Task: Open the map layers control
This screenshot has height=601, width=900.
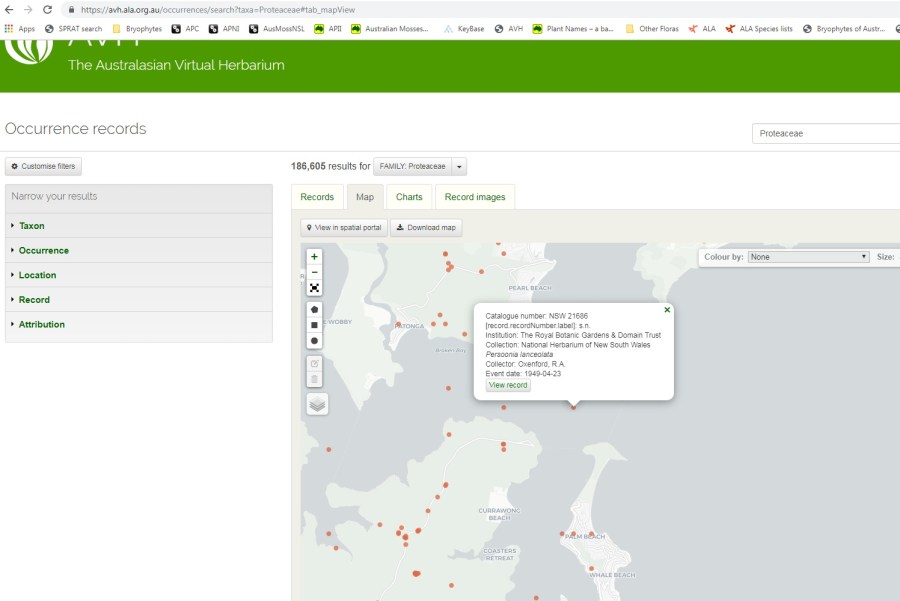Action: pos(316,404)
